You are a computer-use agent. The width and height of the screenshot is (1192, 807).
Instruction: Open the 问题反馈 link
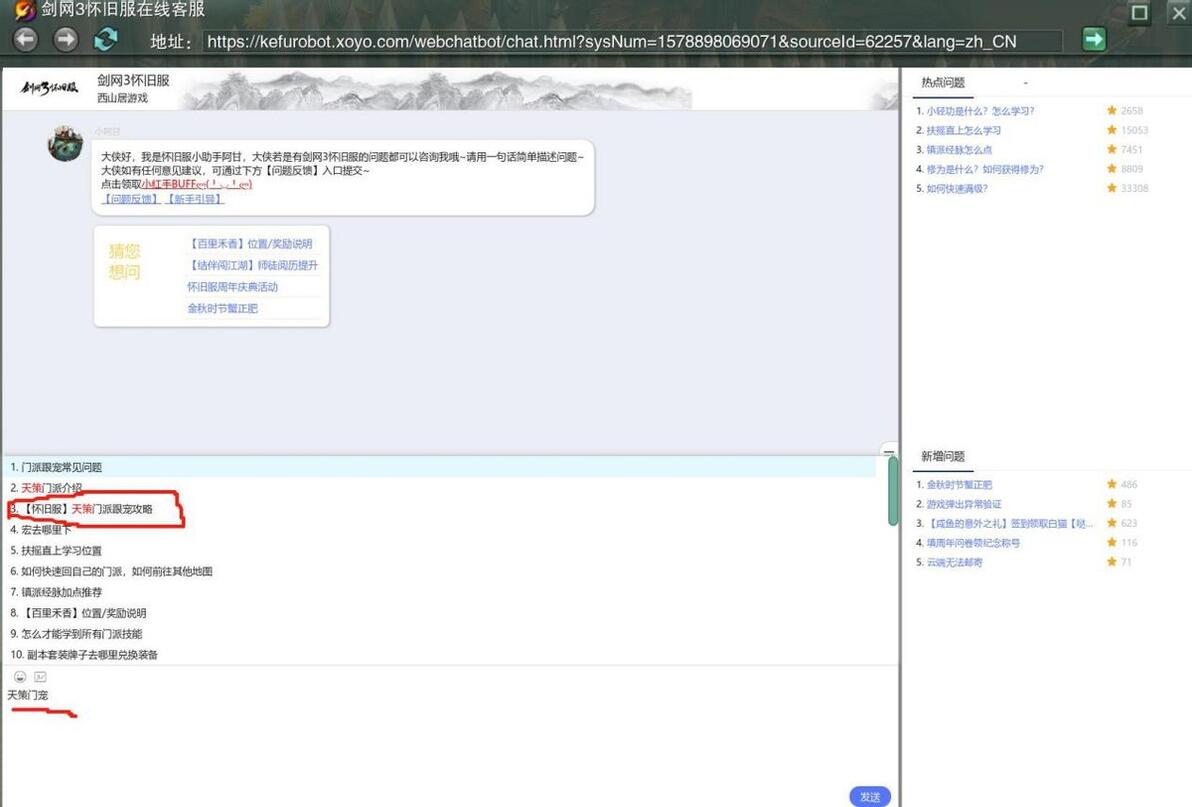coord(131,198)
